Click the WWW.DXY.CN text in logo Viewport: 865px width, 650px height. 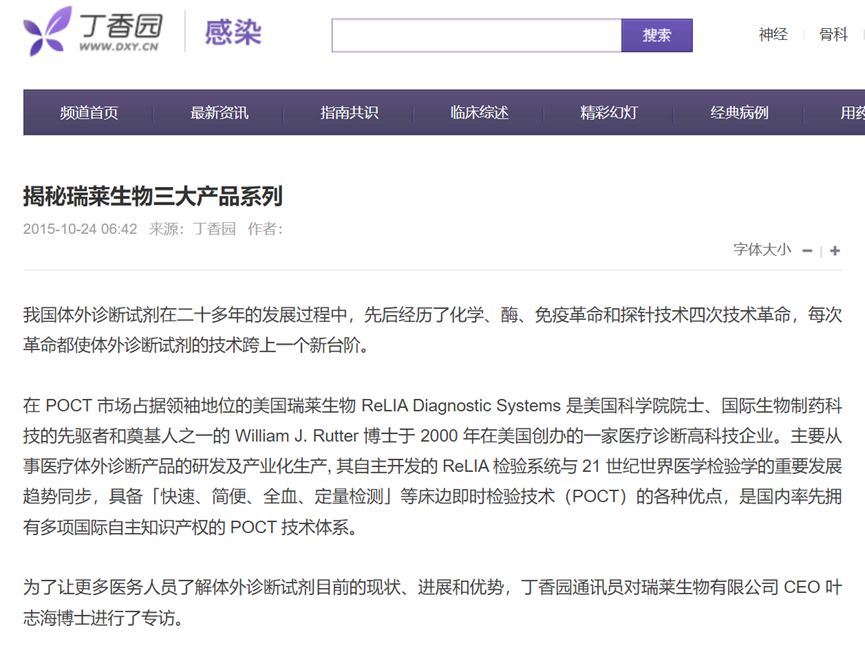tap(119, 47)
